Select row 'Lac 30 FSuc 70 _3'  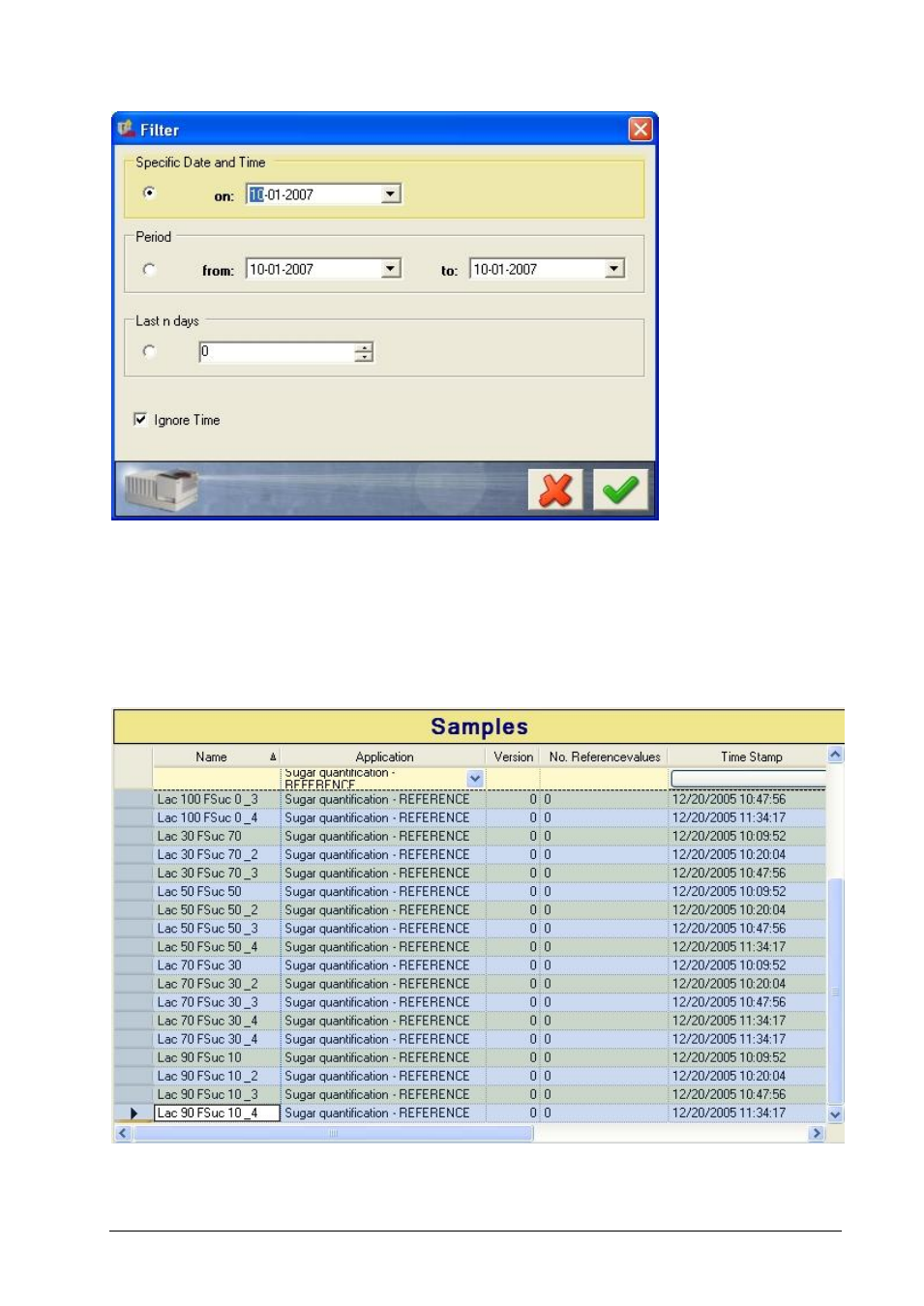click(470, 873)
